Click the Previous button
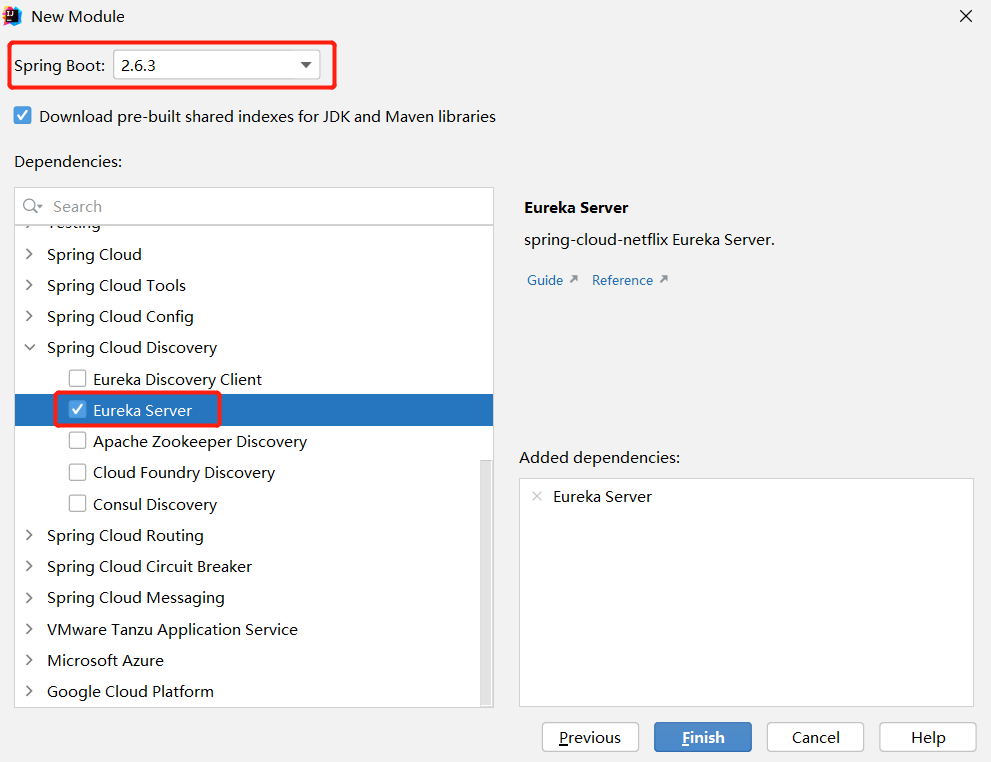The image size is (991, 762). click(x=590, y=737)
